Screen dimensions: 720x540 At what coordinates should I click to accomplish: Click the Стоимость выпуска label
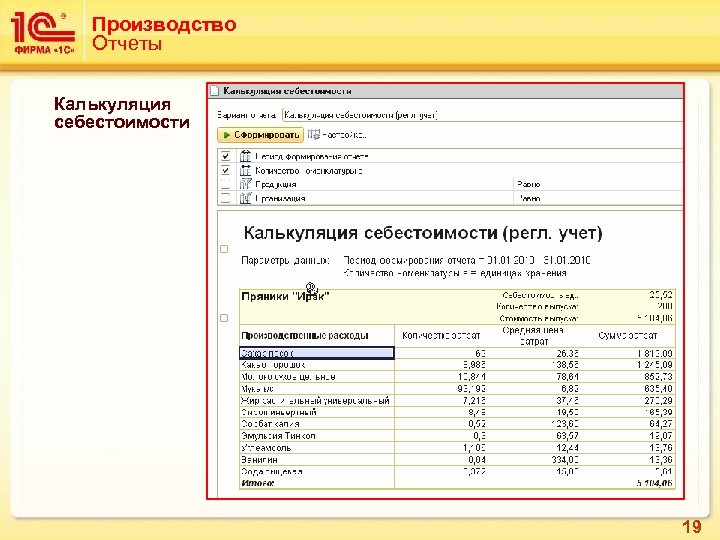coord(539,318)
